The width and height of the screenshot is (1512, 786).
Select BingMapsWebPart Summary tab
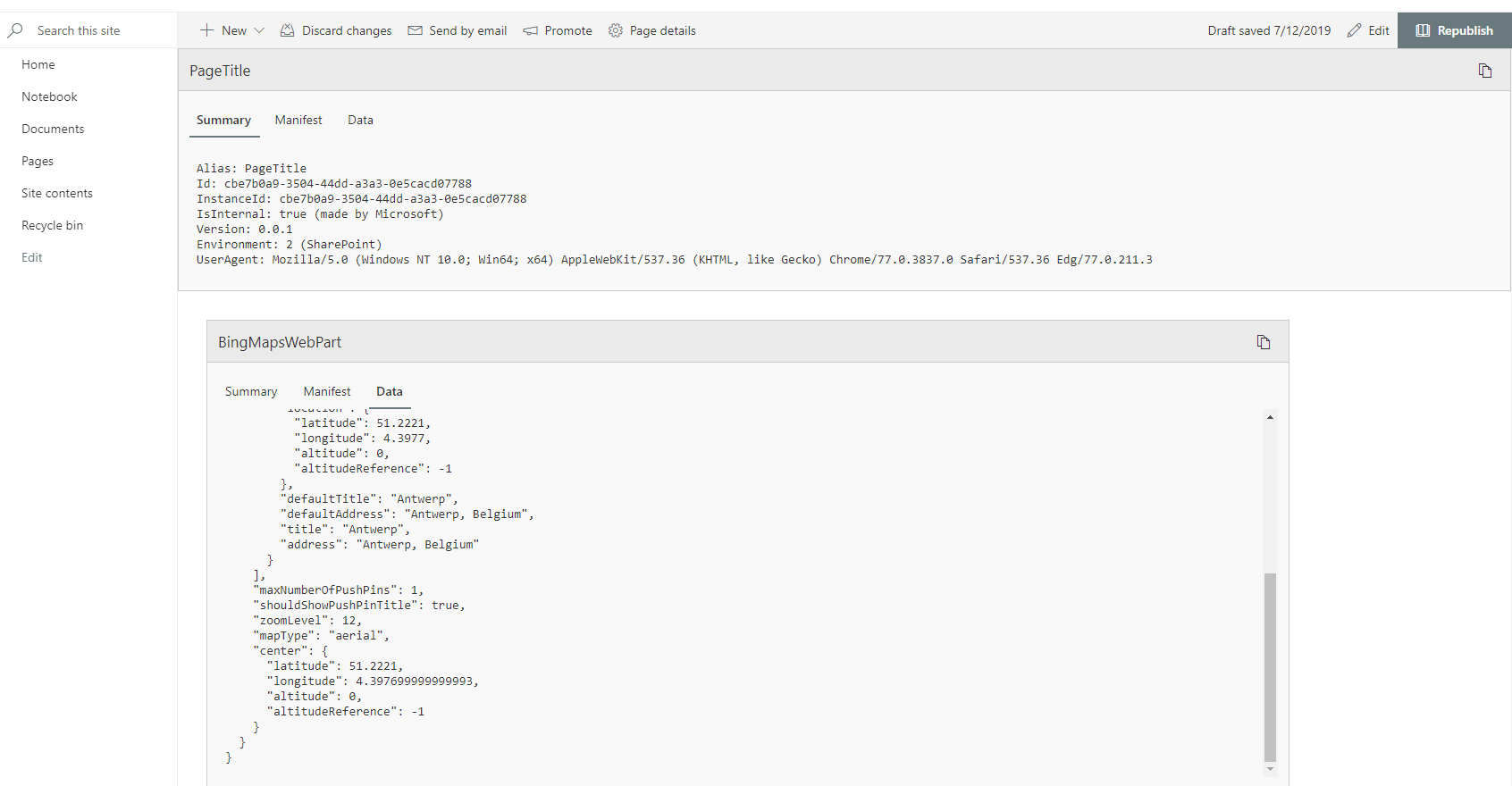251,391
